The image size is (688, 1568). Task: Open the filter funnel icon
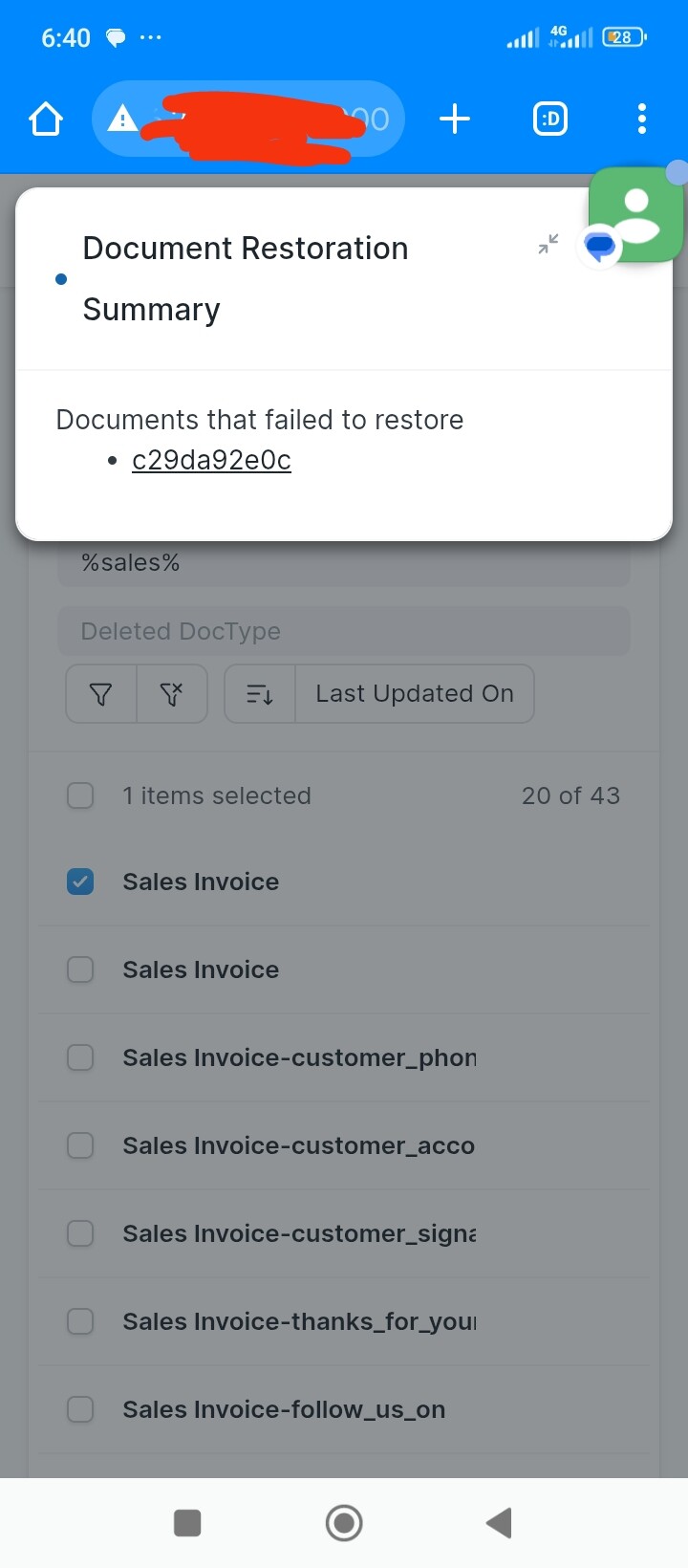(101, 694)
